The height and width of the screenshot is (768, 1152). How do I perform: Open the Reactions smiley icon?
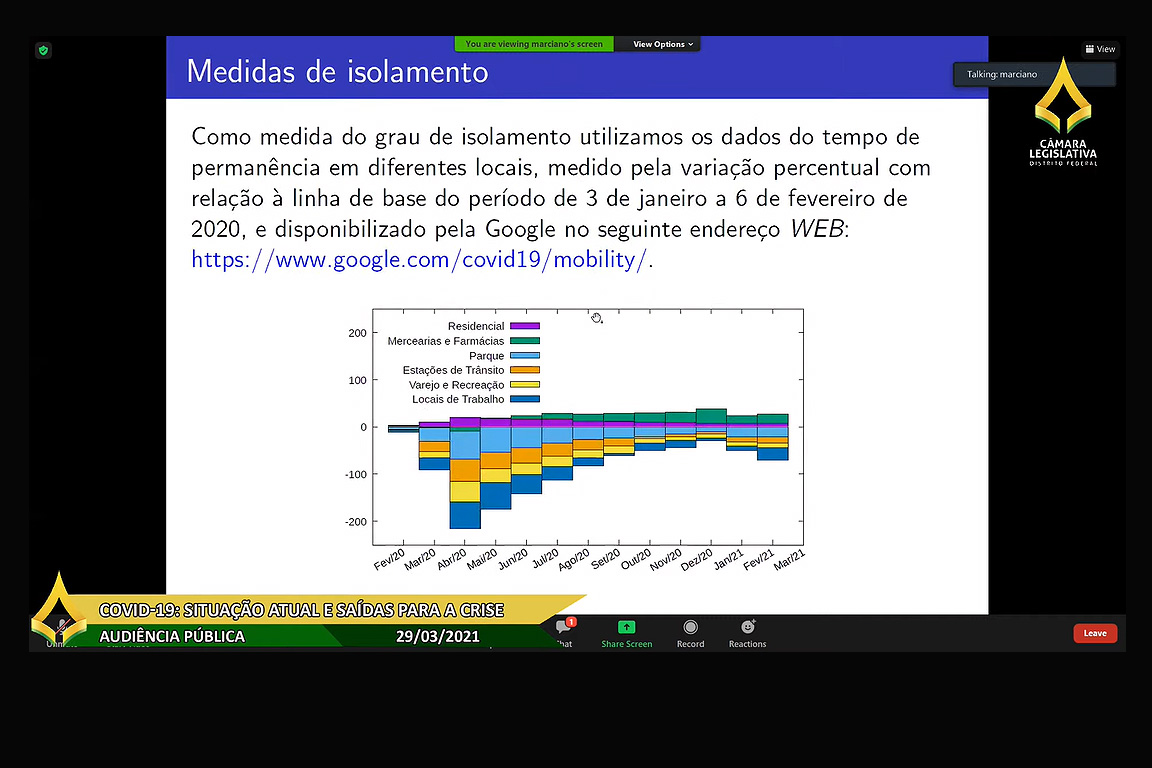coord(747,628)
